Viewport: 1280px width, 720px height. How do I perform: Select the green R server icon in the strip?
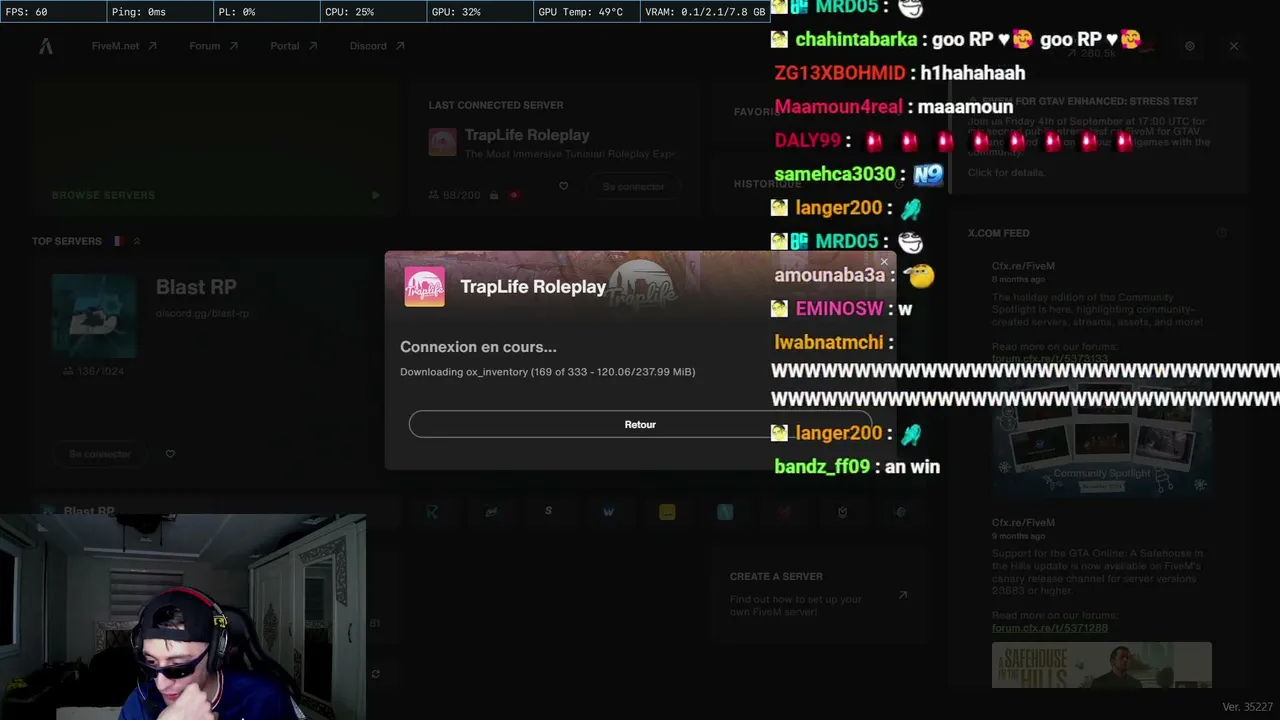[432, 512]
